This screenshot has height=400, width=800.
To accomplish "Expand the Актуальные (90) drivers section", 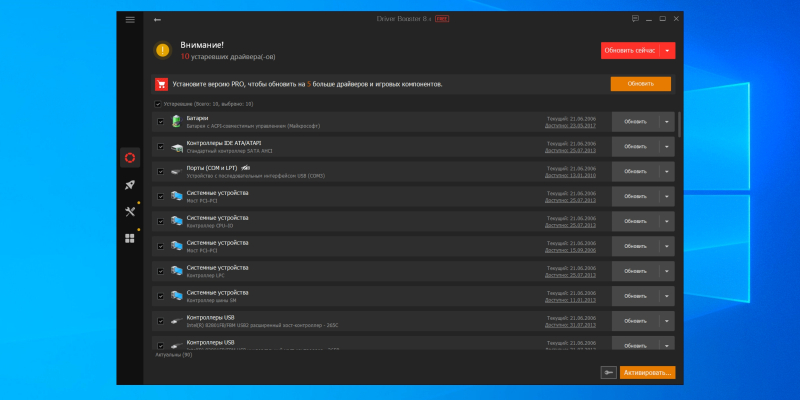I will tap(175, 355).
